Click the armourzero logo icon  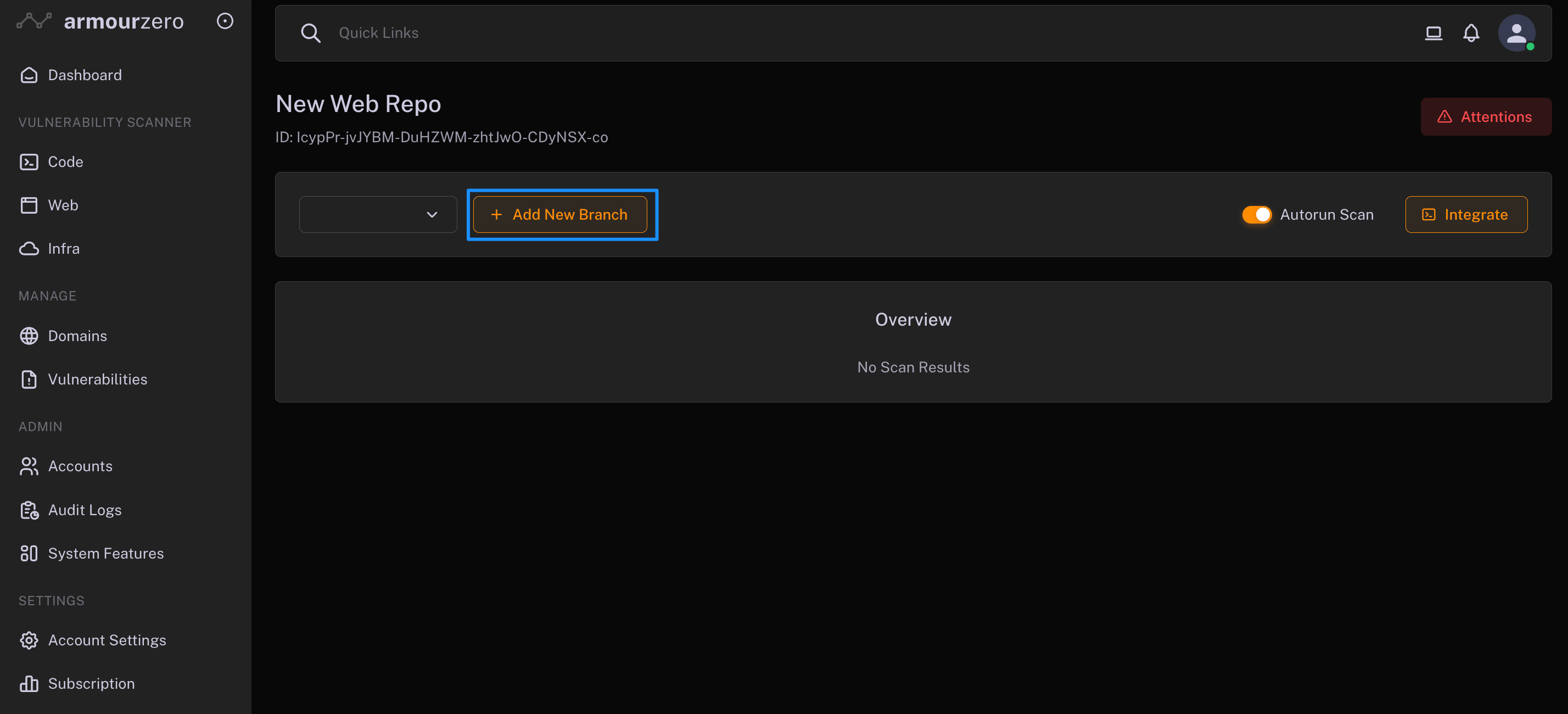point(34,21)
